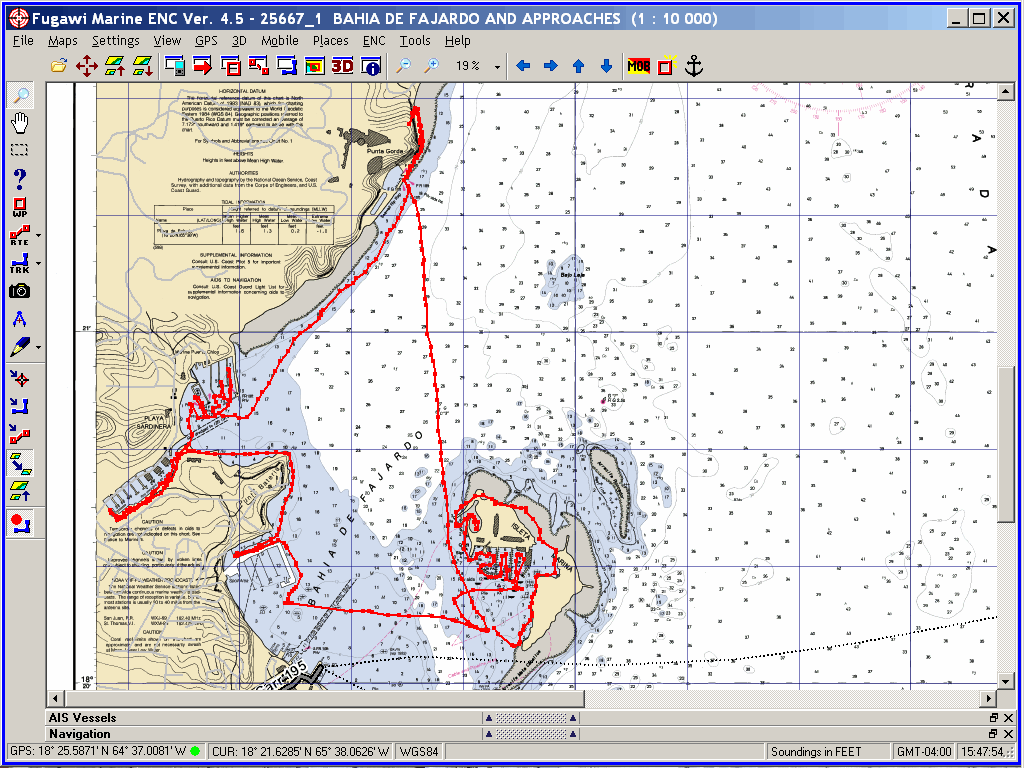Select the RTE route tool
The width and height of the screenshot is (1024, 768).
(x=19, y=235)
